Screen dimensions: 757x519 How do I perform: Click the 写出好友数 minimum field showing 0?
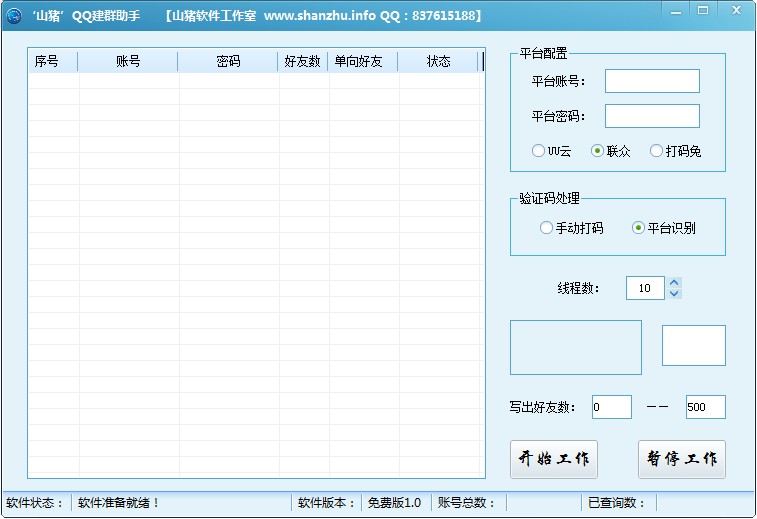tap(612, 407)
